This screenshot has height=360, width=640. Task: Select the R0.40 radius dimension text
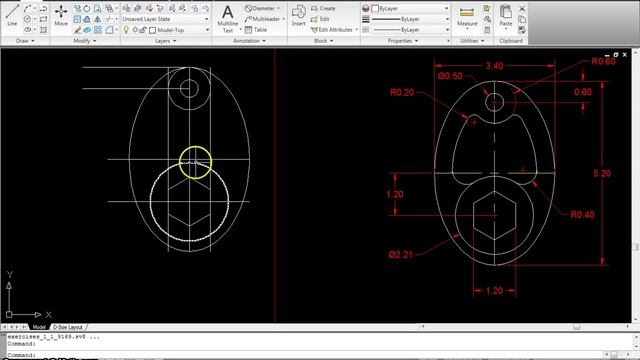582,214
